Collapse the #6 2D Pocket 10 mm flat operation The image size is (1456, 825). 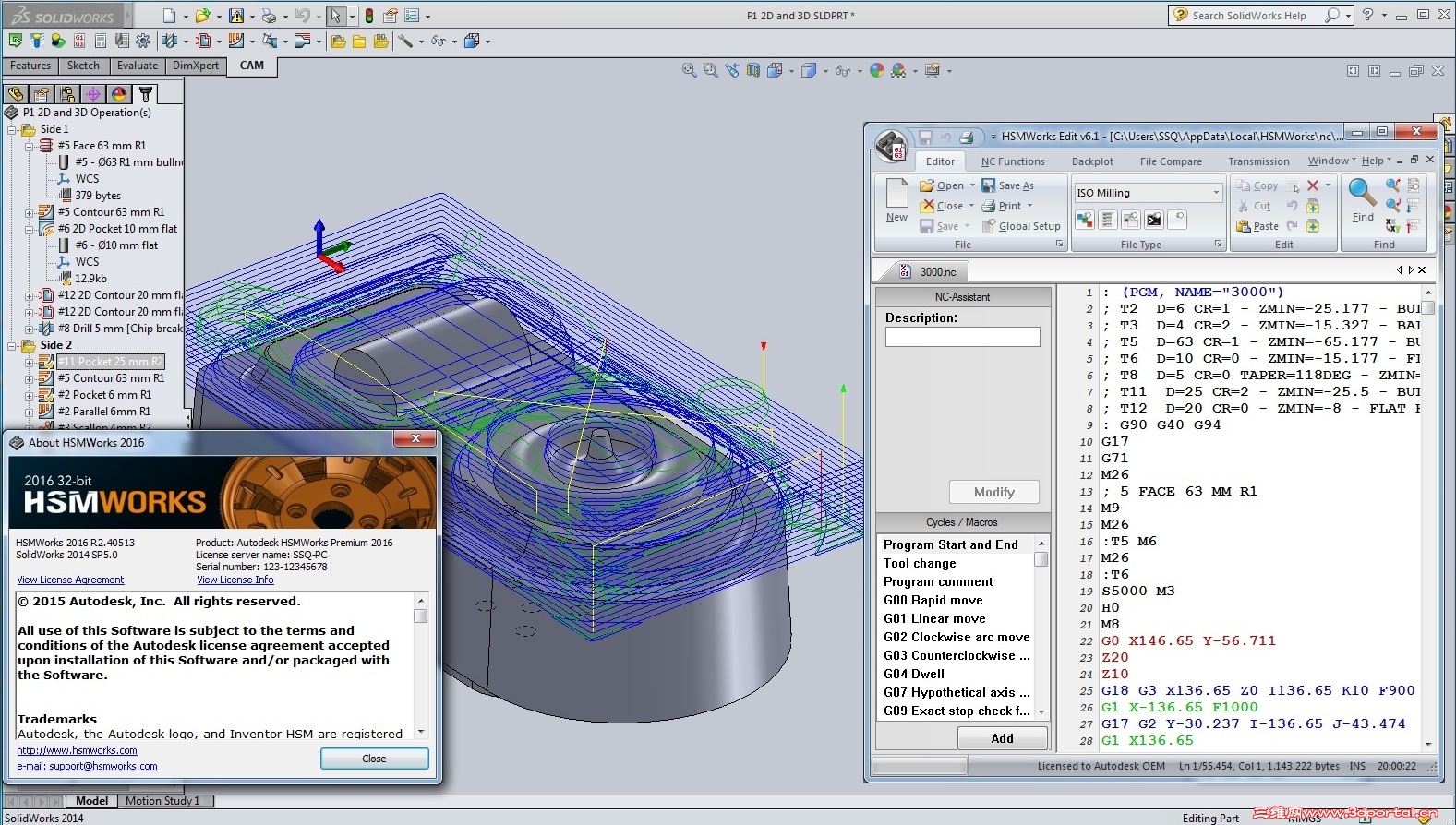pyautogui.click(x=30, y=230)
